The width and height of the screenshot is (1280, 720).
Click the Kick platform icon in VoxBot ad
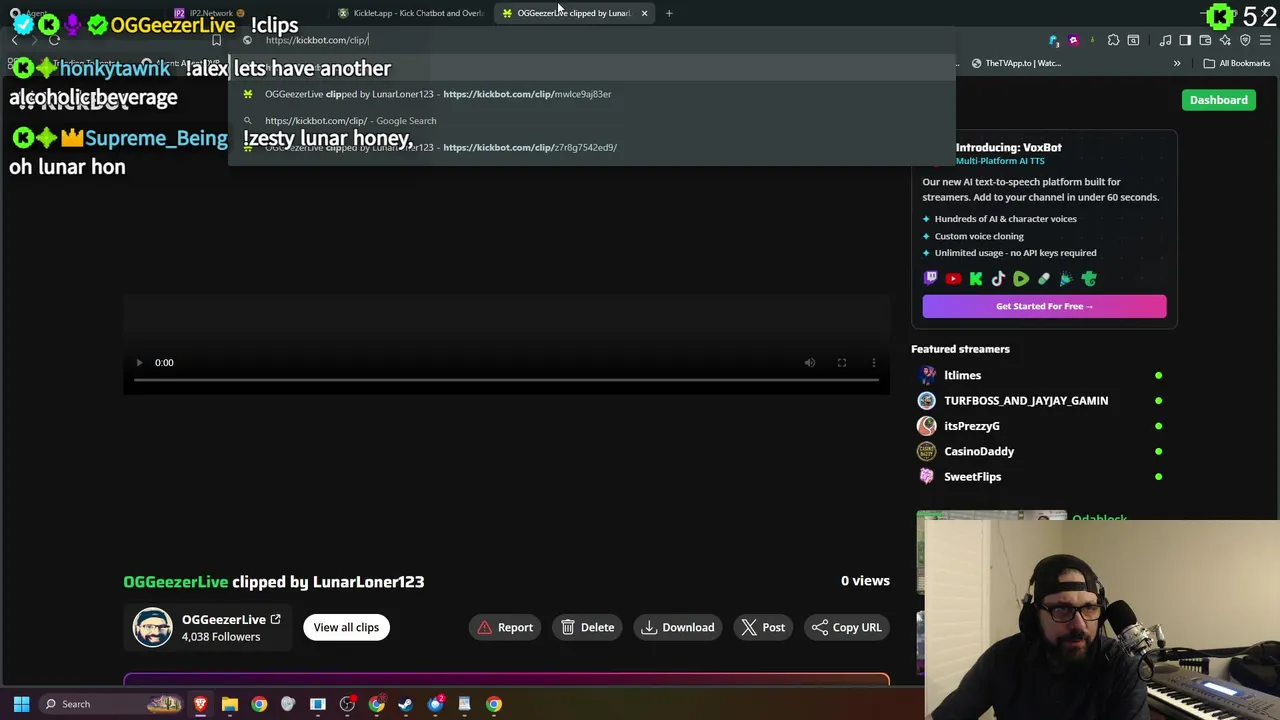tap(976, 279)
